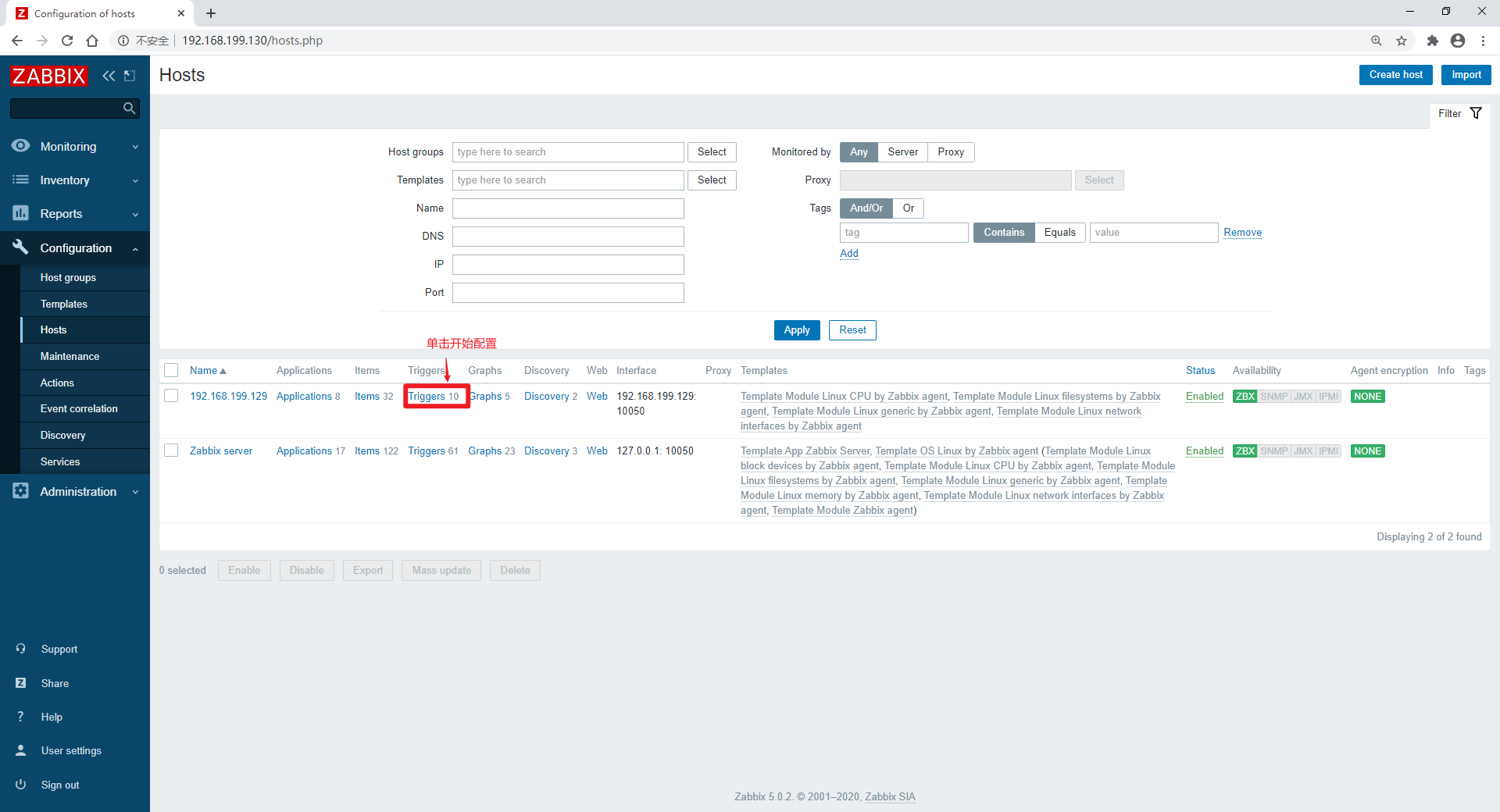Check the select-all hosts checkbox
The image size is (1500, 812).
point(172,370)
